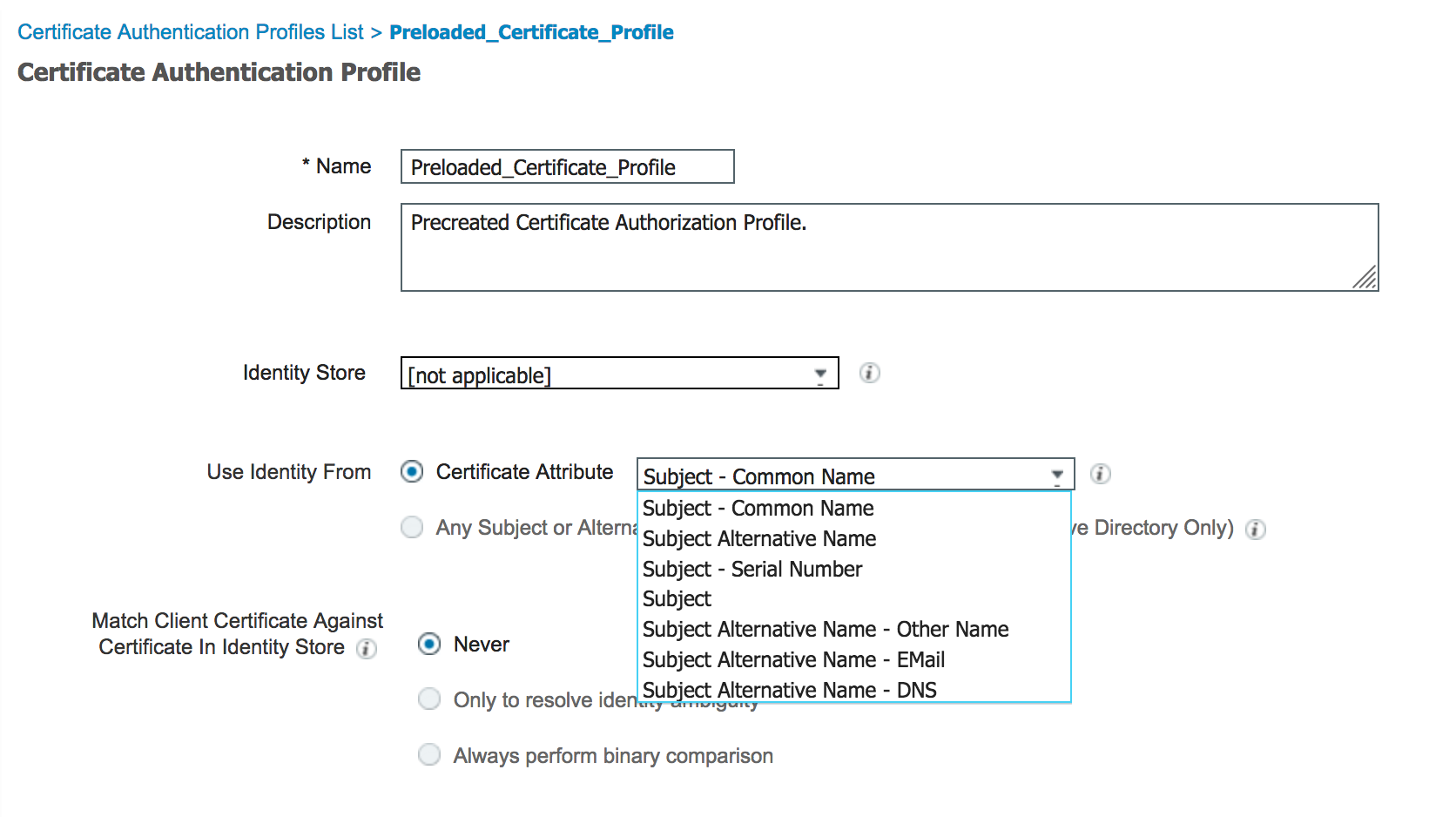Choose Subject Alternative Name - Other Name
Viewport: 1456px width, 817px height.
(x=825, y=630)
